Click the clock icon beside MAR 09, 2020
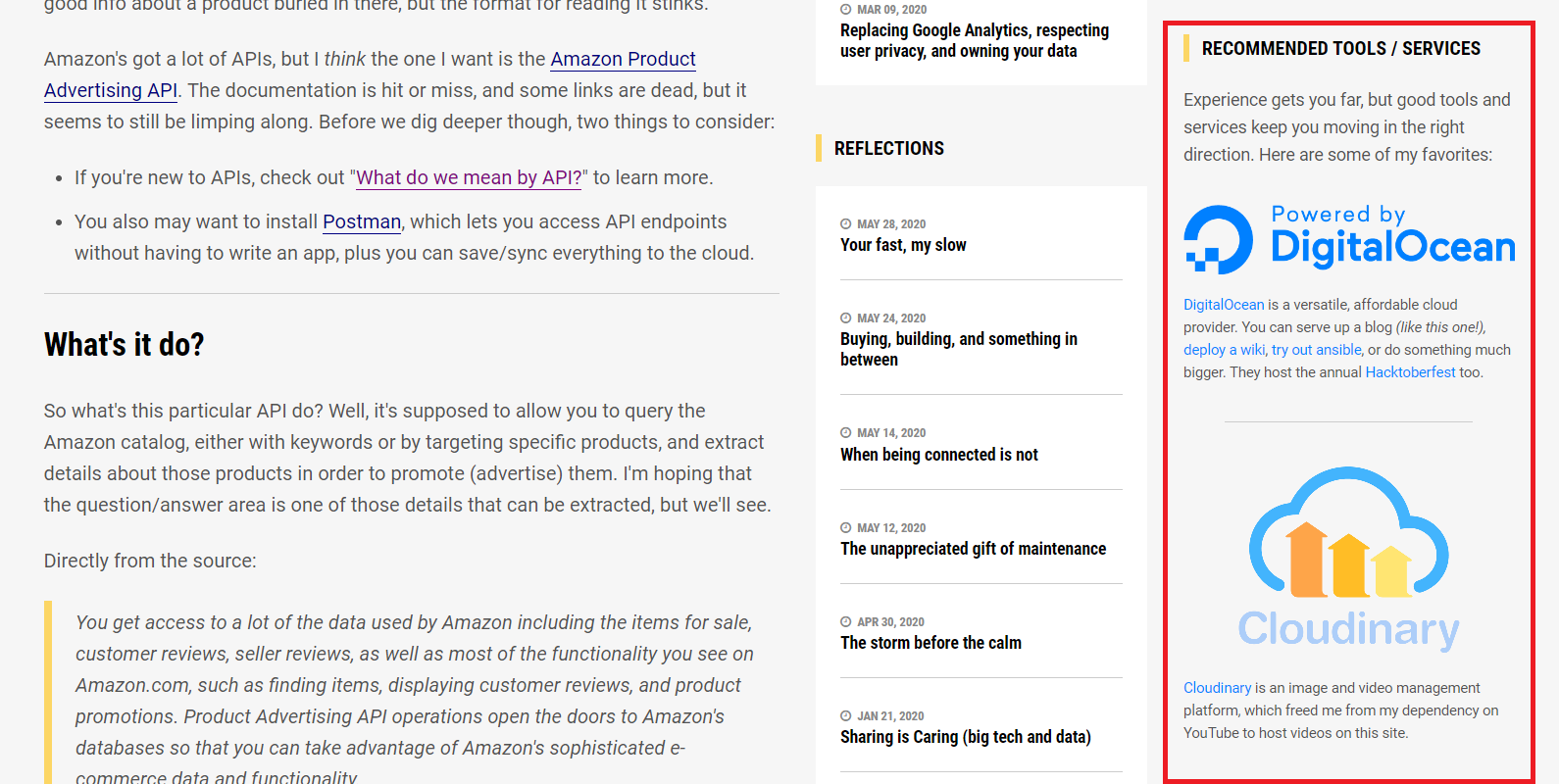The height and width of the screenshot is (784, 1559). tap(846, 10)
